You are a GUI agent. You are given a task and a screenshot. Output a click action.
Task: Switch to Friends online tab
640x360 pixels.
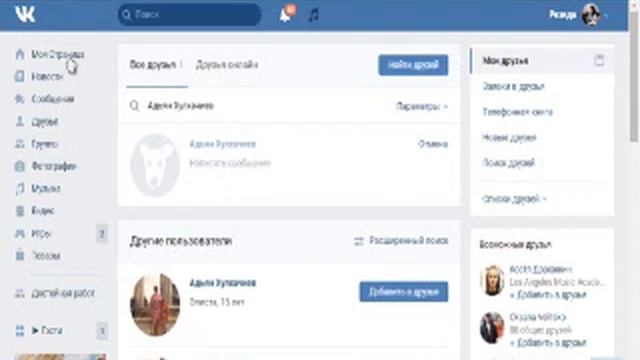(x=227, y=65)
